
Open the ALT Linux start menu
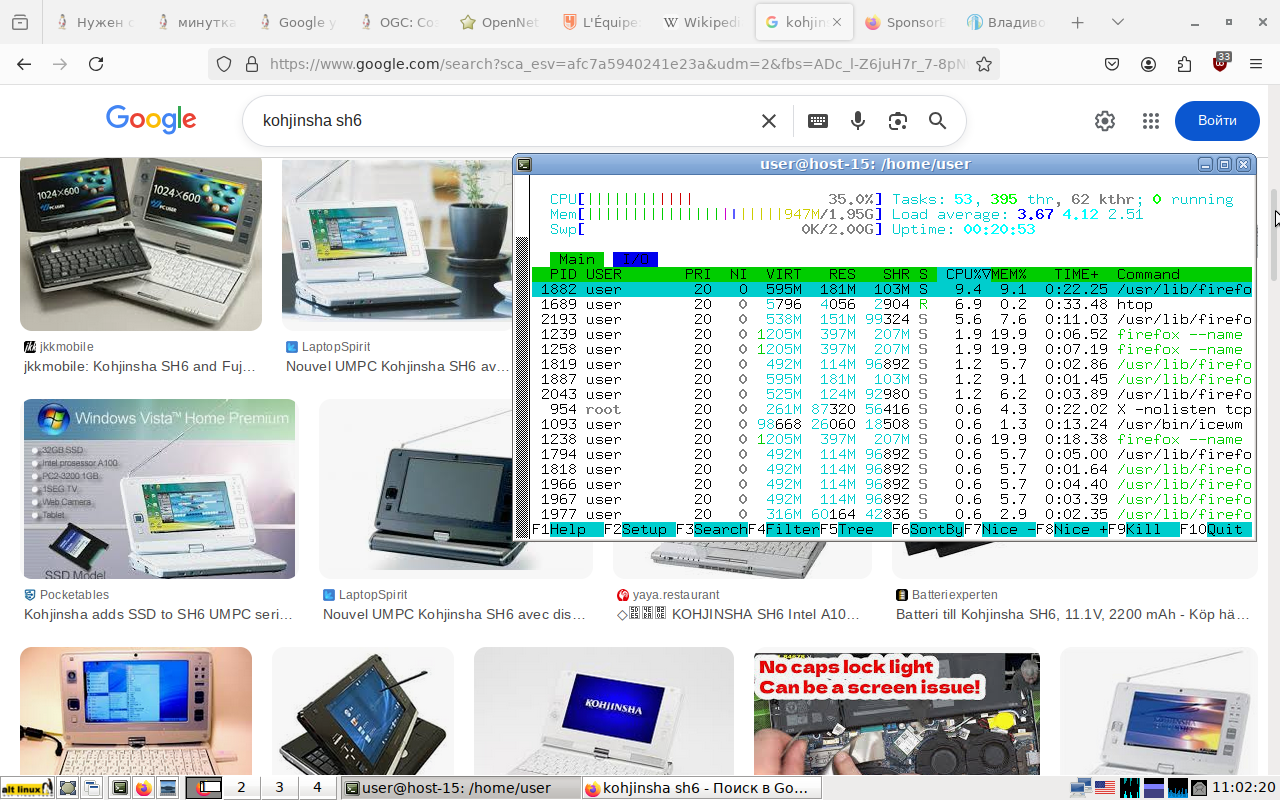pos(27,788)
